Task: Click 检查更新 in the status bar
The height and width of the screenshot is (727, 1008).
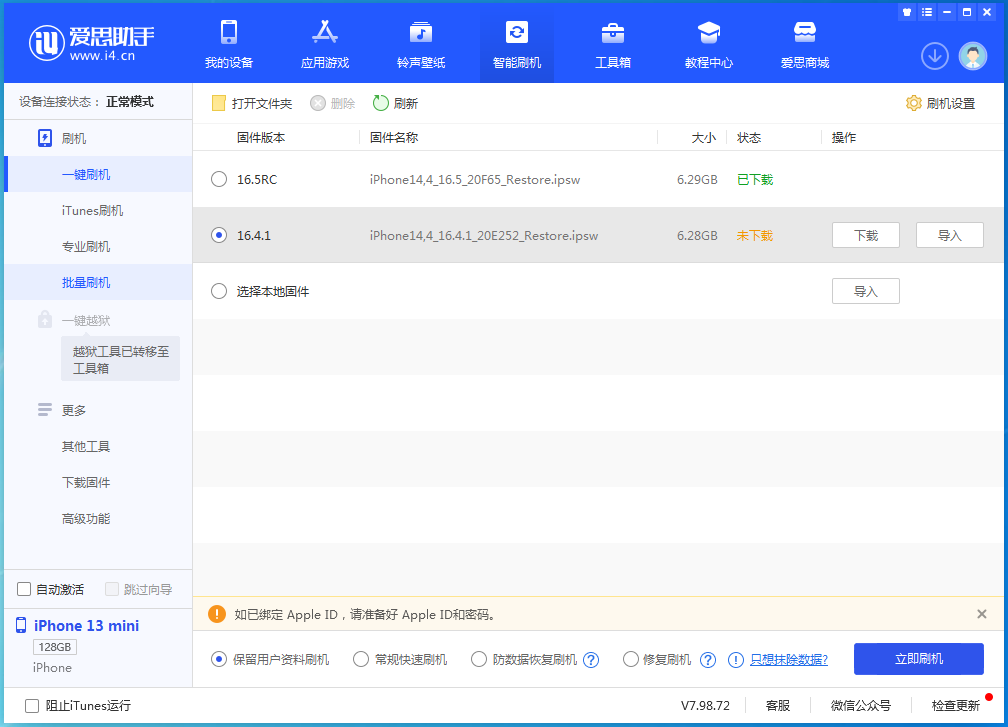Action: 956,706
